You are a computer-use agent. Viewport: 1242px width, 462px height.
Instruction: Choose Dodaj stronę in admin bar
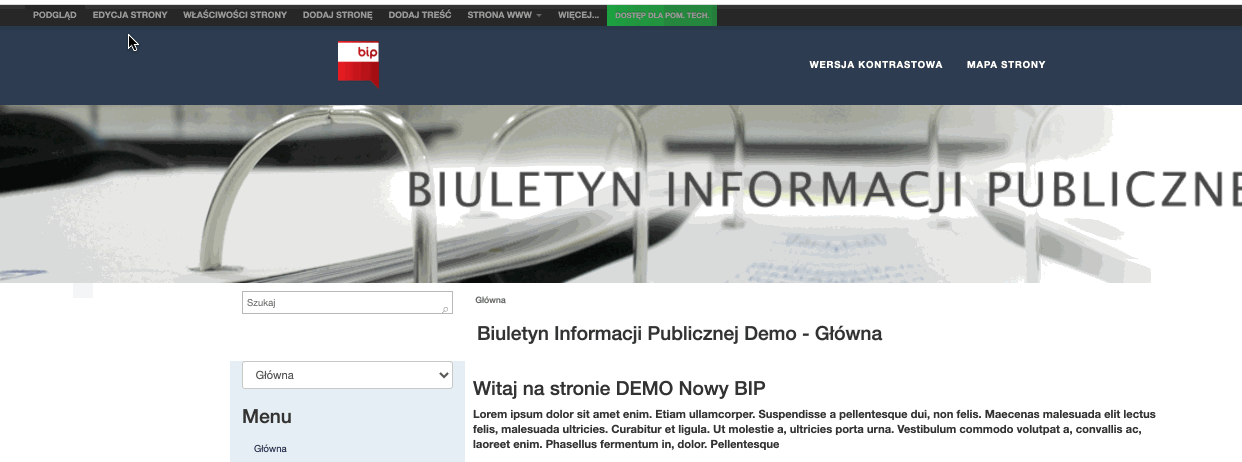[338, 16]
